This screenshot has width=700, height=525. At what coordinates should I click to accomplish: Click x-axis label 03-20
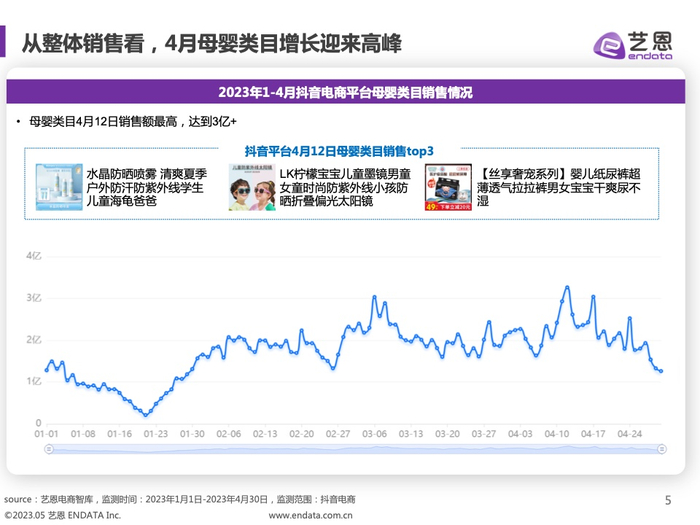pyautogui.click(x=447, y=434)
